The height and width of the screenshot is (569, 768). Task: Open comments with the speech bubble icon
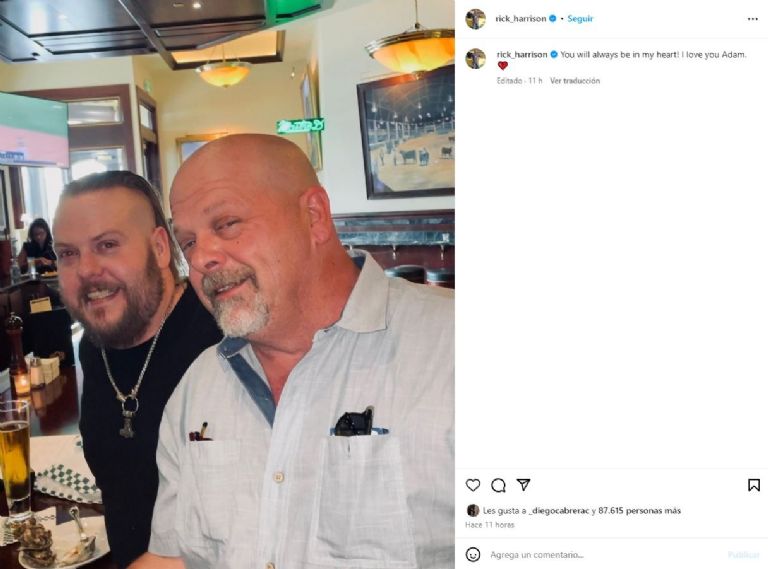(x=498, y=485)
